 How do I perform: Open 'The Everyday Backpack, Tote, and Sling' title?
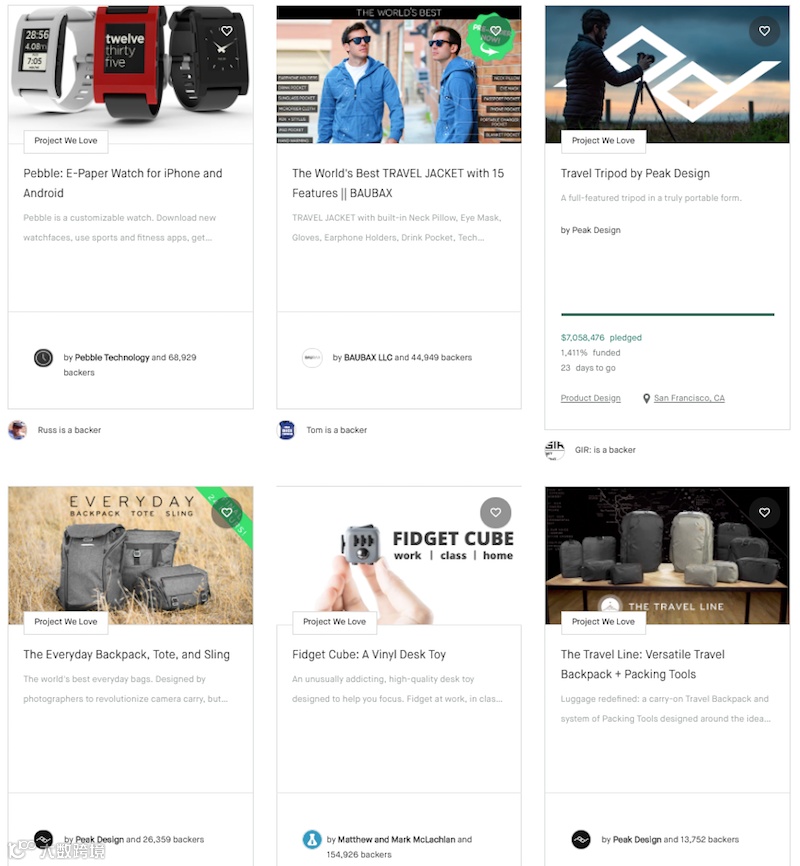[x=127, y=654]
